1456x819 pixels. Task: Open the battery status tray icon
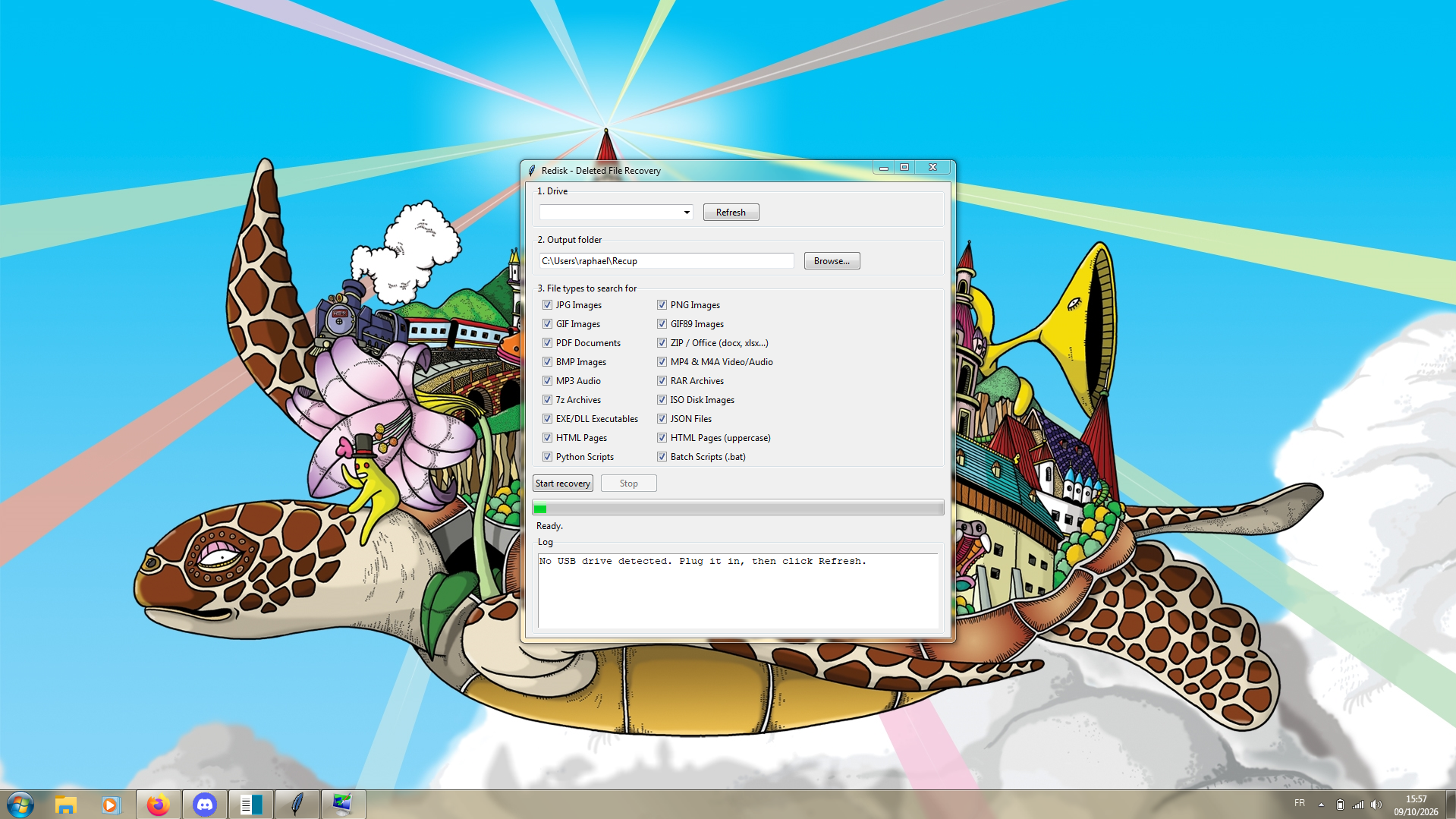pyautogui.click(x=1340, y=805)
